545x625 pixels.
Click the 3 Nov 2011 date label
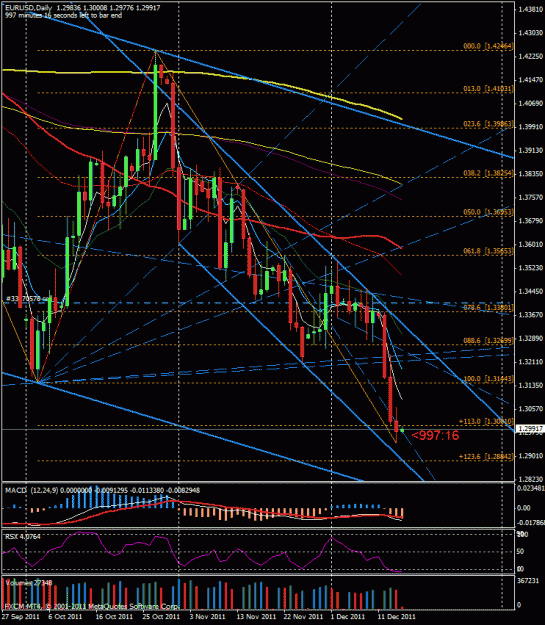coord(207,616)
